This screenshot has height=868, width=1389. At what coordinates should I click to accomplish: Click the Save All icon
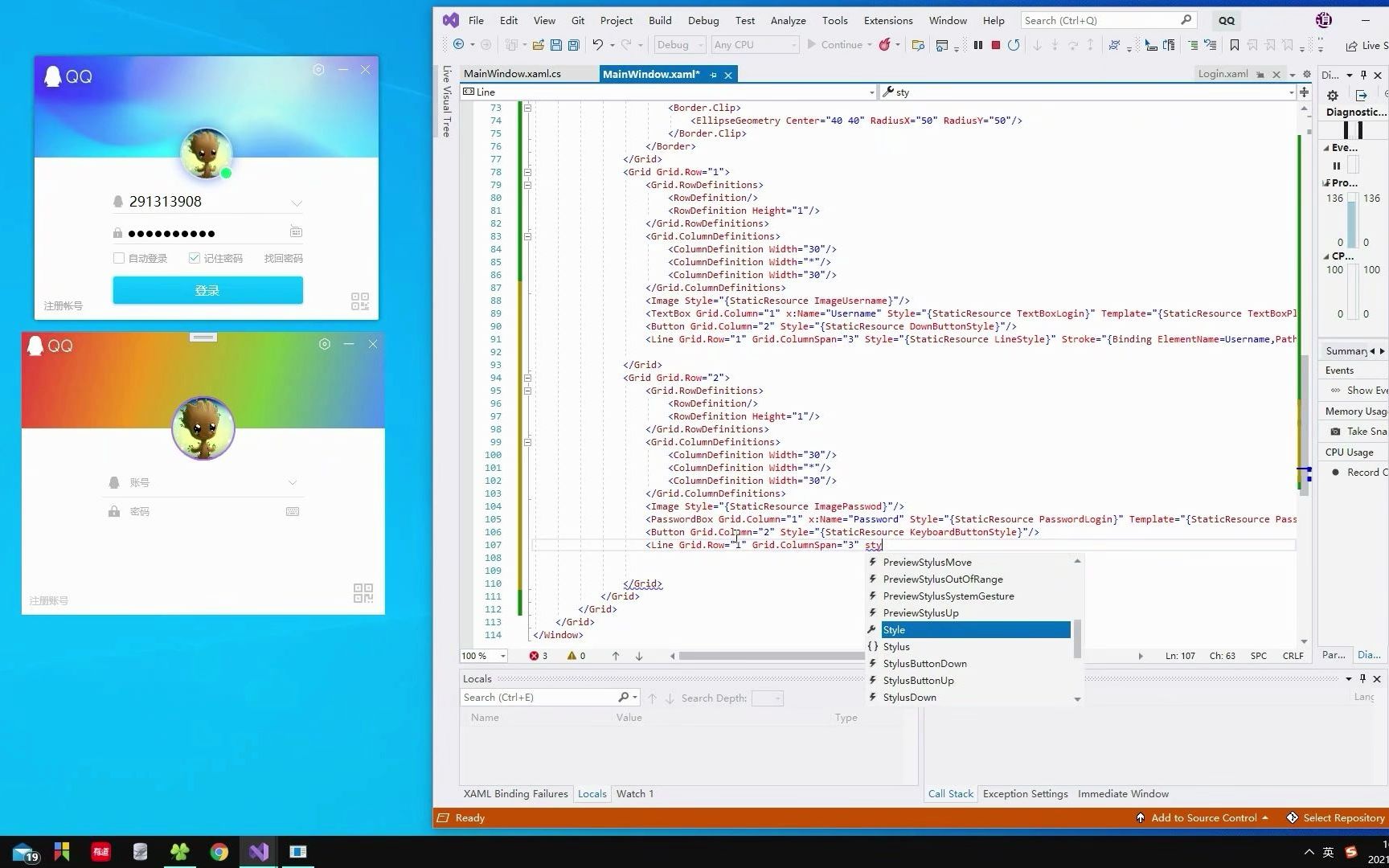coord(573,45)
